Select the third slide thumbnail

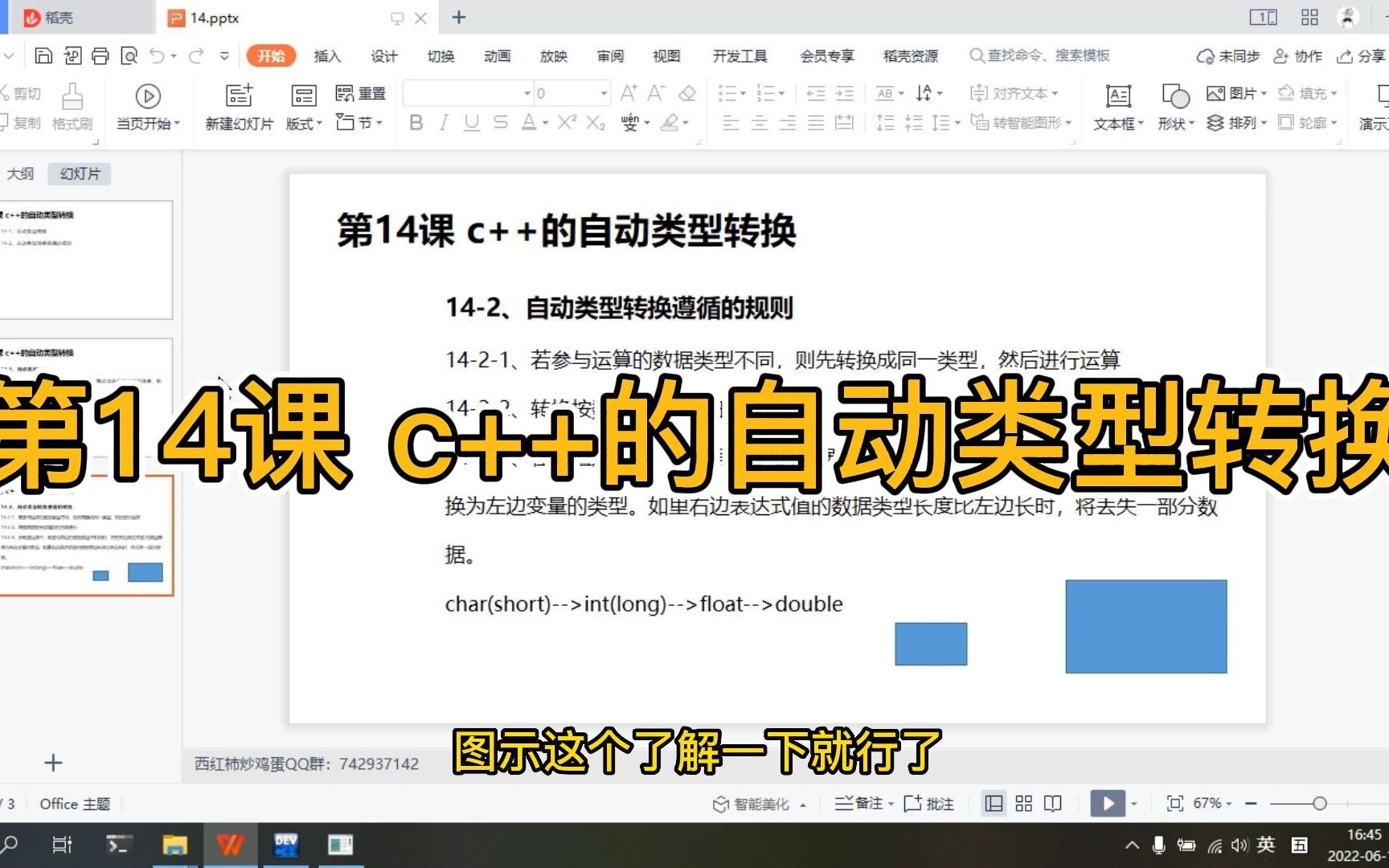click(x=88, y=534)
